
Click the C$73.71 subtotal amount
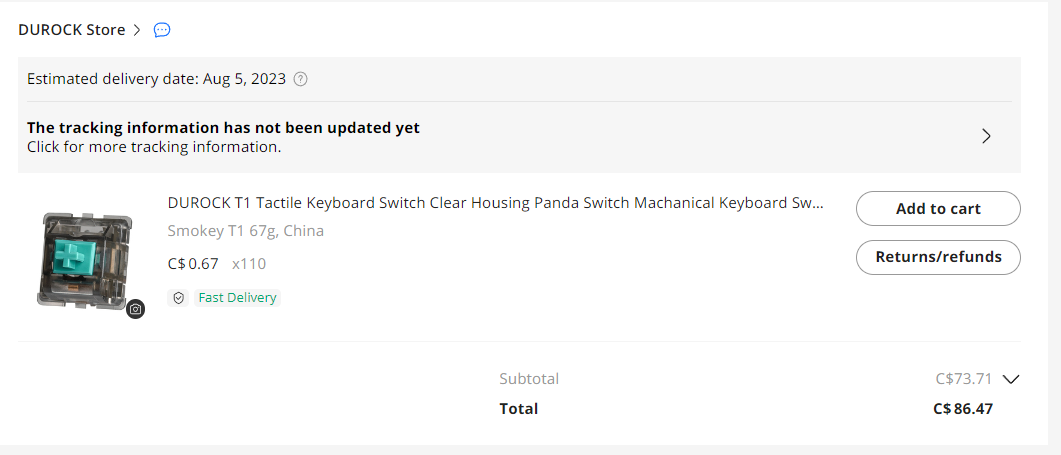(963, 379)
